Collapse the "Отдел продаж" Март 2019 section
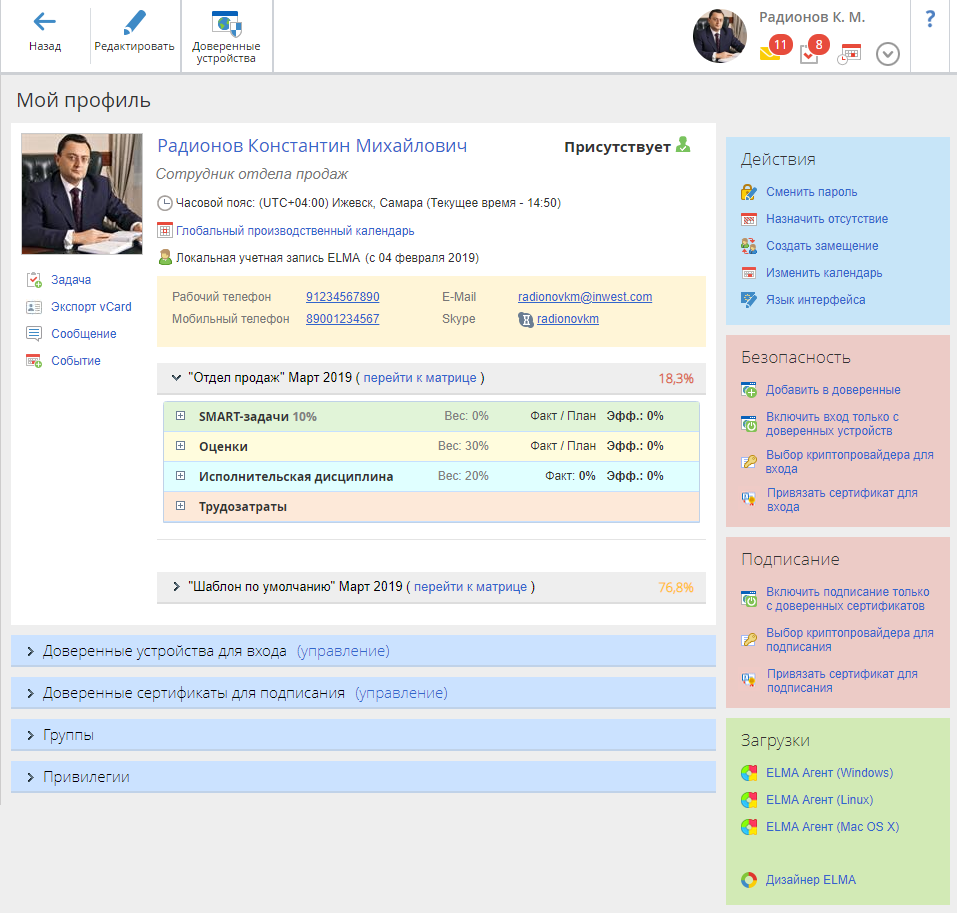The image size is (957, 913). 176,378
